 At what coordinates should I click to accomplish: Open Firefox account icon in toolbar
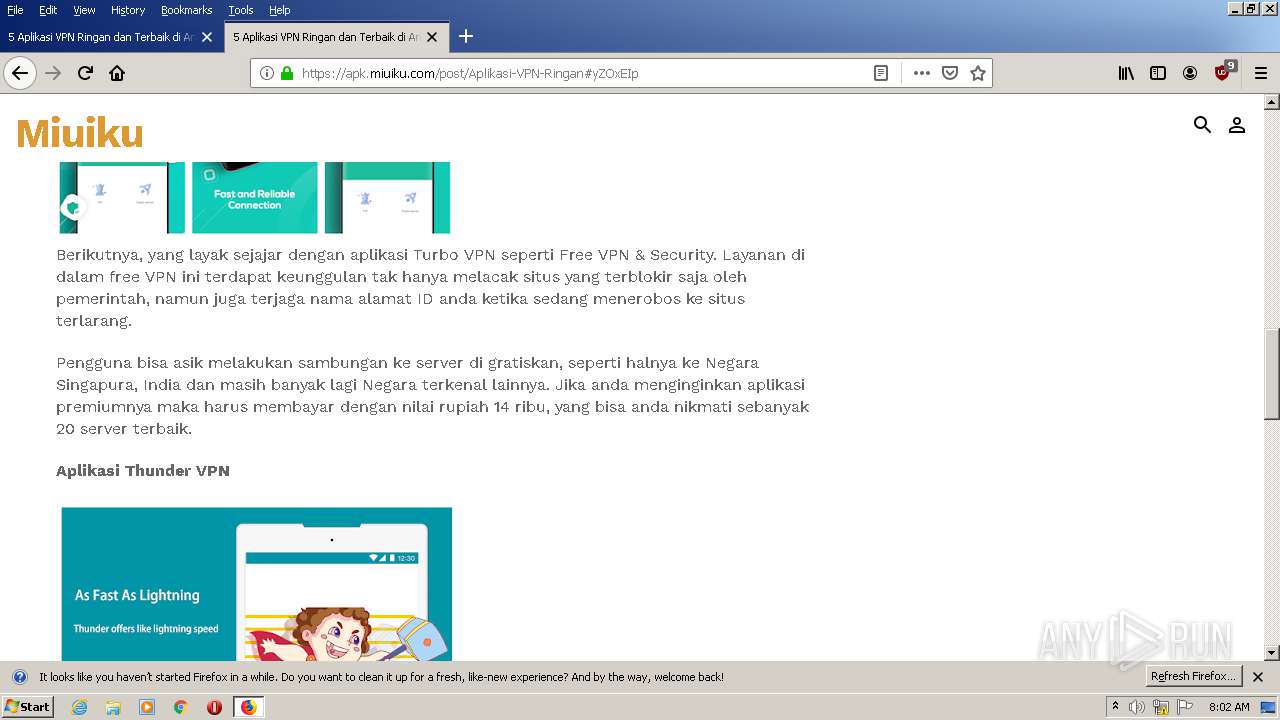coord(1190,73)
